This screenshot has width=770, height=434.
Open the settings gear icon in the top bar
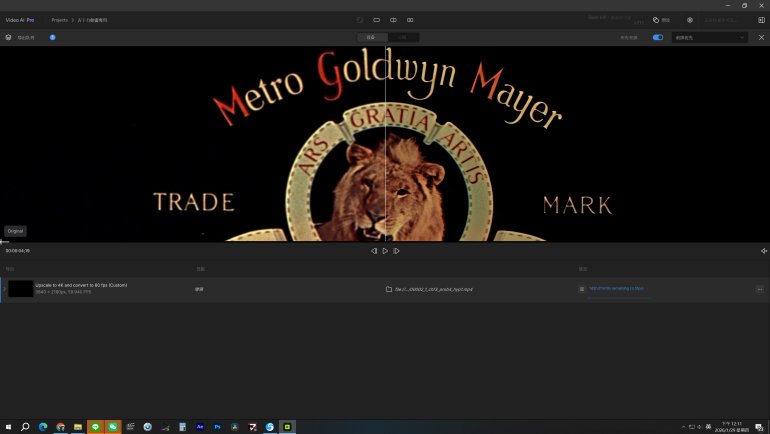(x=690, y=20)
